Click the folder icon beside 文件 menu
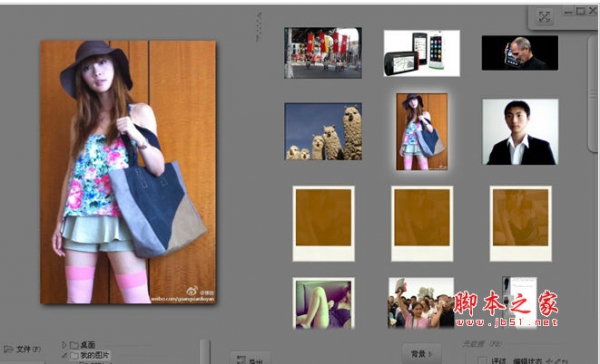Viewport: 600px width, 364px height. [8, 349]
